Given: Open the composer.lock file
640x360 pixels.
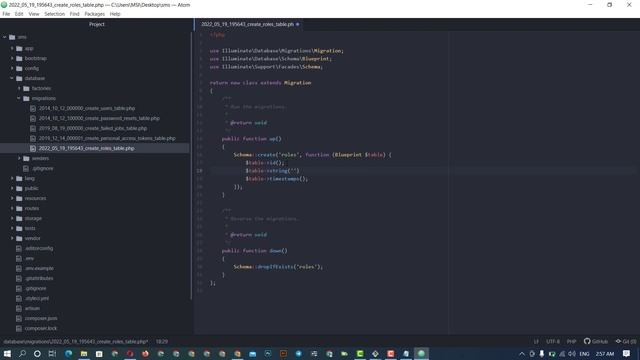Looking at the screenshot, I should (41, 328).
